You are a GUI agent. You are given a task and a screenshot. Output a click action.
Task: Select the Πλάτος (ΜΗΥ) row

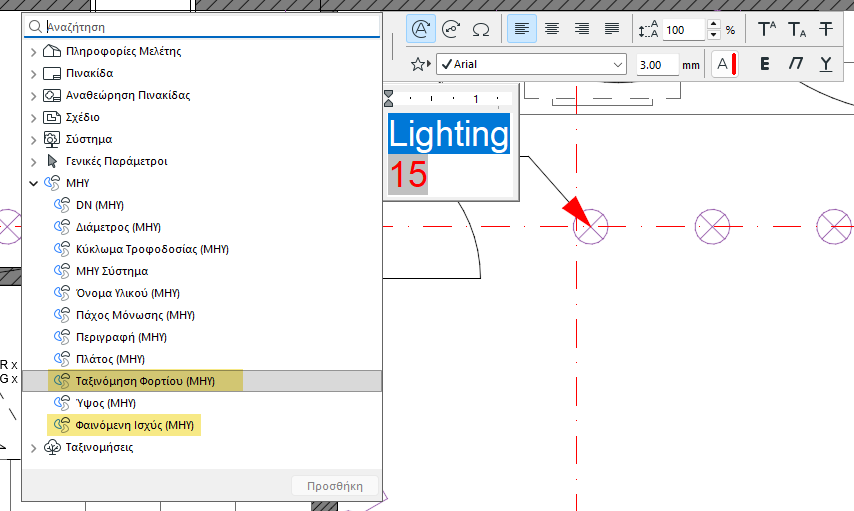pos(202,359)
